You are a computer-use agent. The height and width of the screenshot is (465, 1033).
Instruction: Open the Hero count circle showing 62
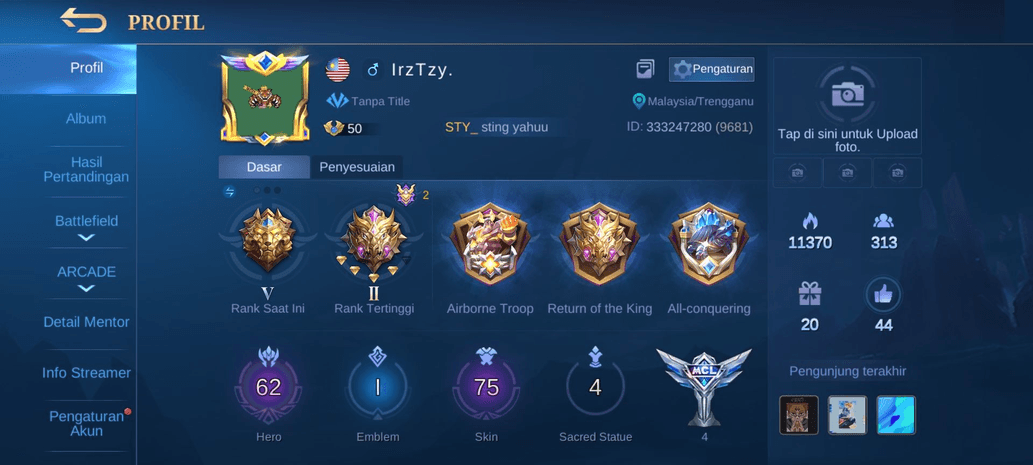(x=268, y=387)
